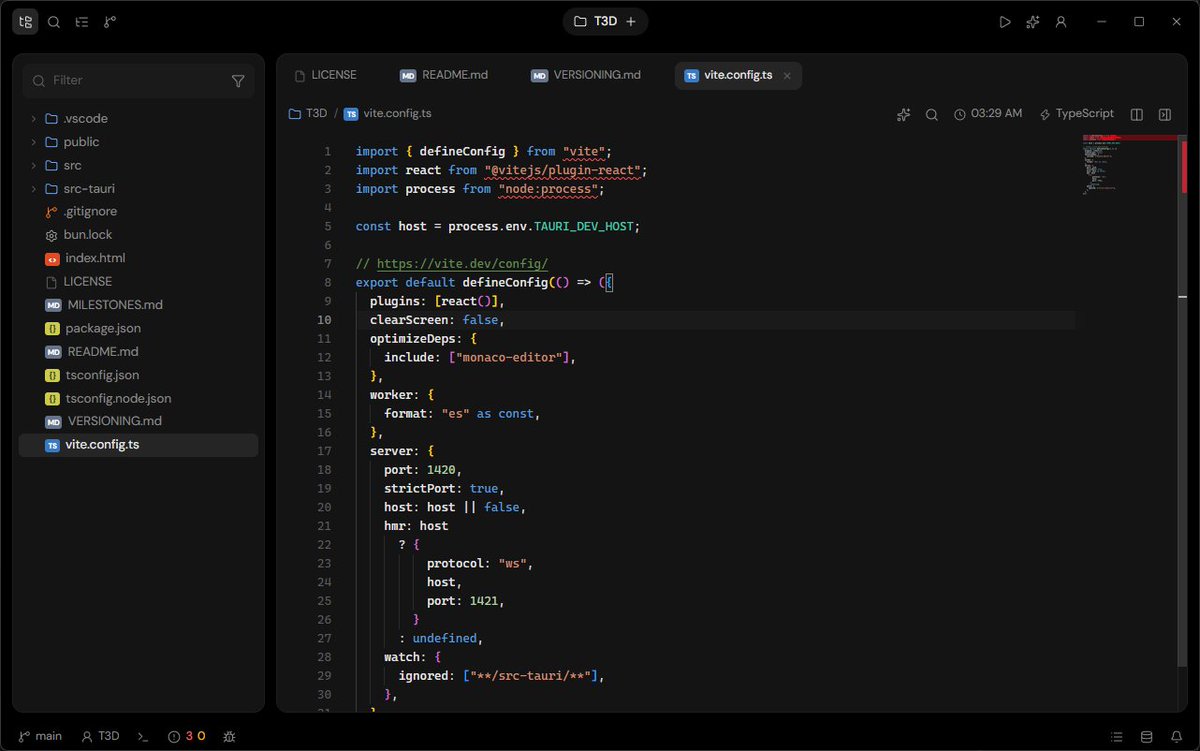
Task: Click T3D folder in breadcrumb
Action: (x=308, y=114)
